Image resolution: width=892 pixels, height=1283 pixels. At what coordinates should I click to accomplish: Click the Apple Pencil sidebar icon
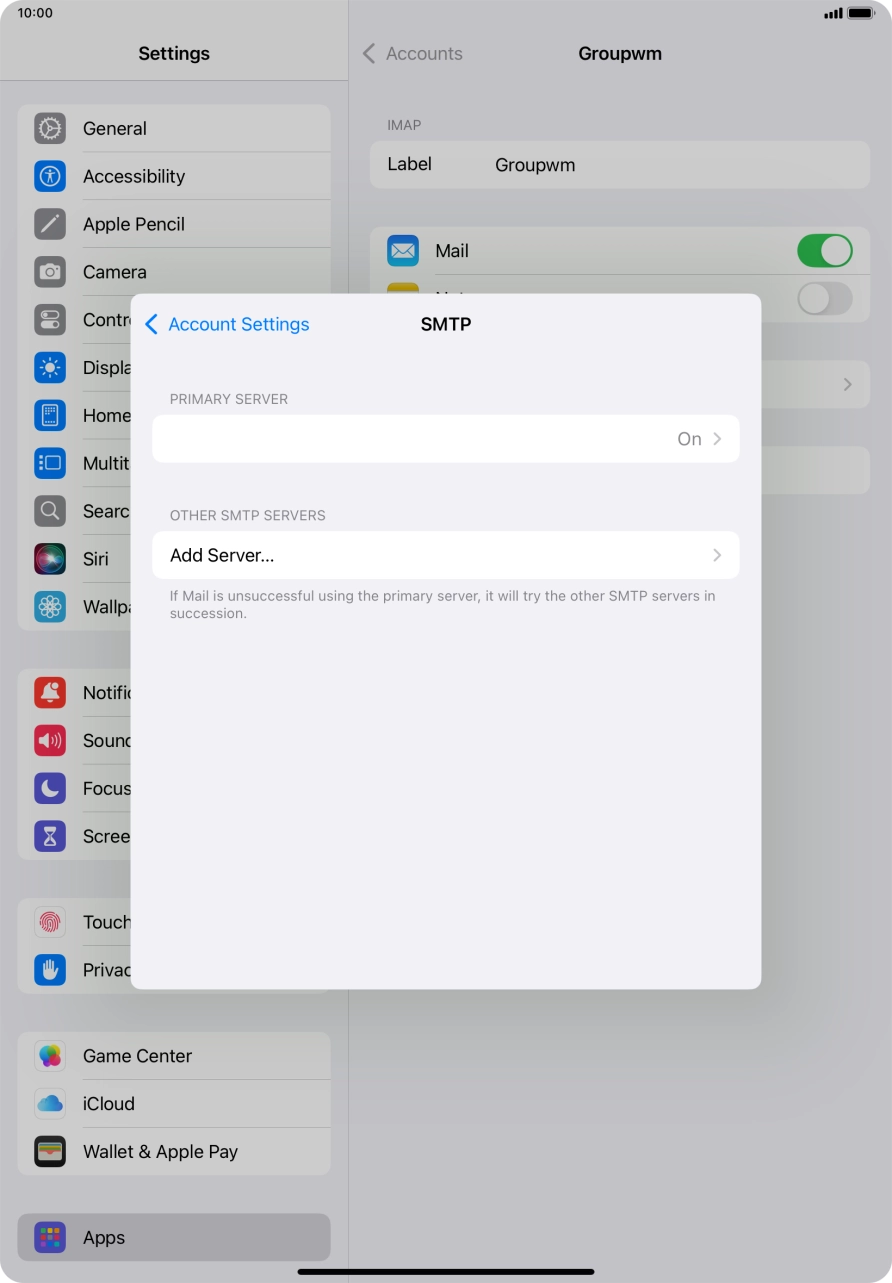(x=49, y=224)
